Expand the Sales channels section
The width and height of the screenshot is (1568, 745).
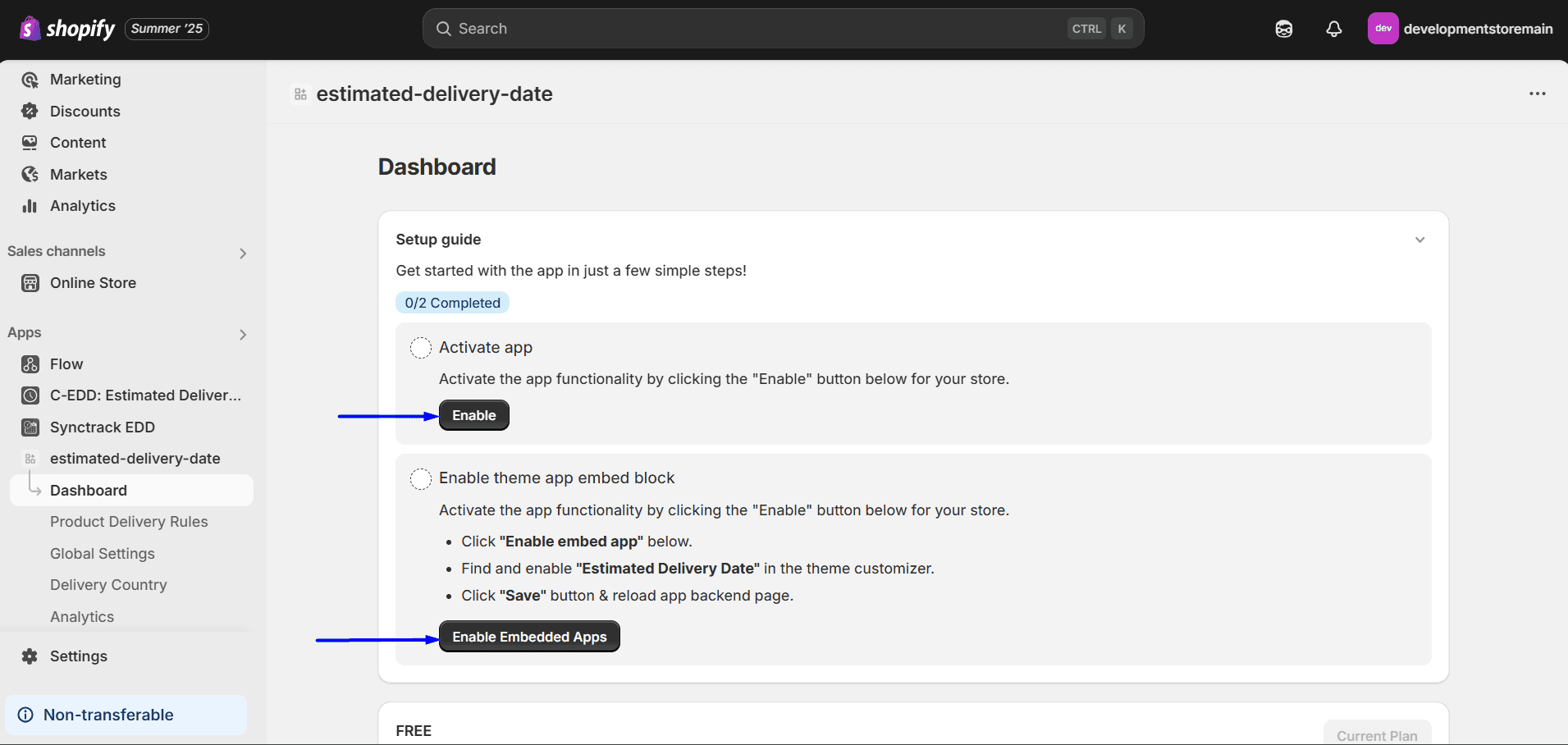[243, 253]
